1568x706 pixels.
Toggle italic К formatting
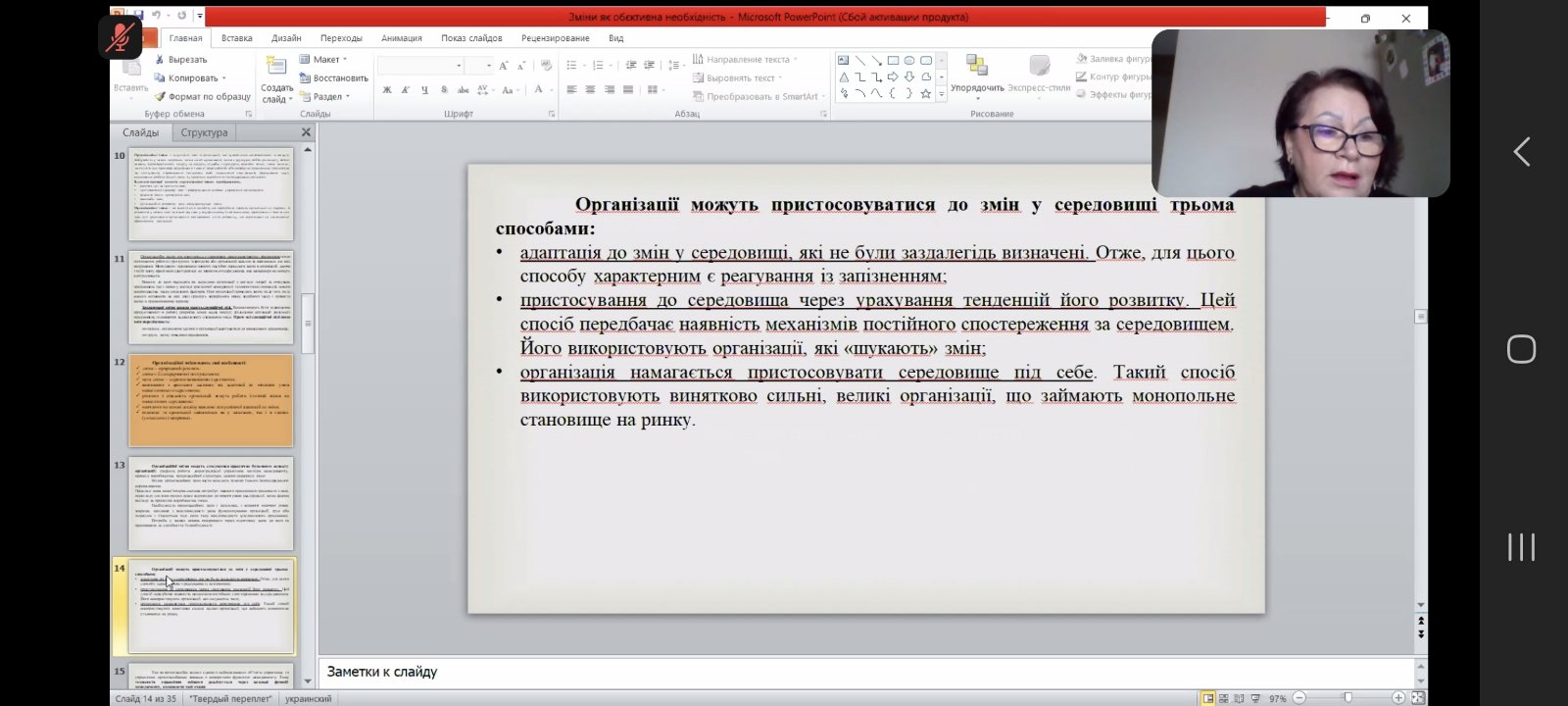point(406,90)
